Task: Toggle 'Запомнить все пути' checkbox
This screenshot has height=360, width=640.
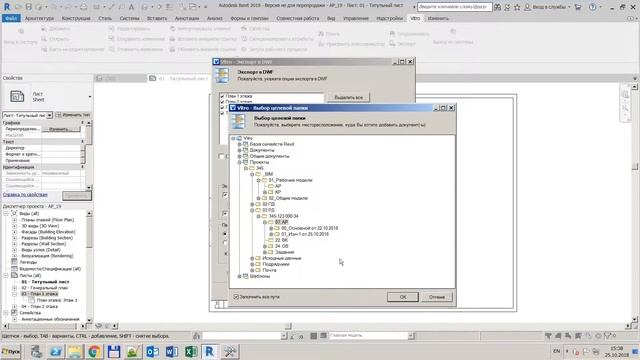Action: point(236,297)
